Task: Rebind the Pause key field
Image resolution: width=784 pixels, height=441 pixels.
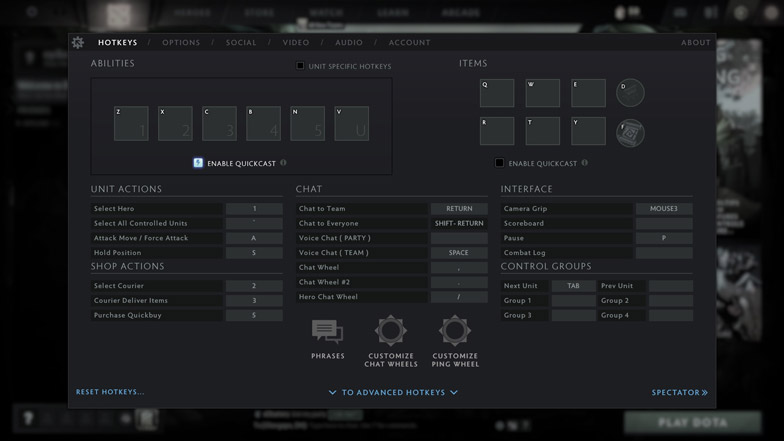Action: pos(664,238)
